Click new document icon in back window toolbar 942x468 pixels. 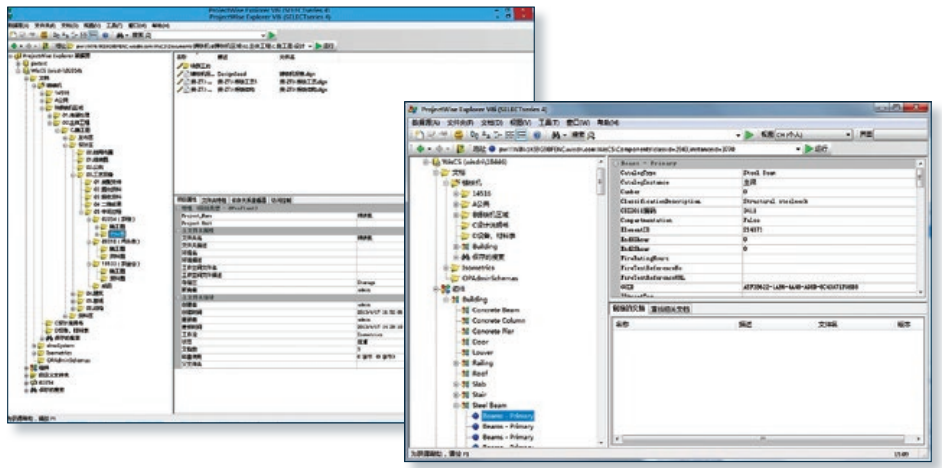point(13,36)
